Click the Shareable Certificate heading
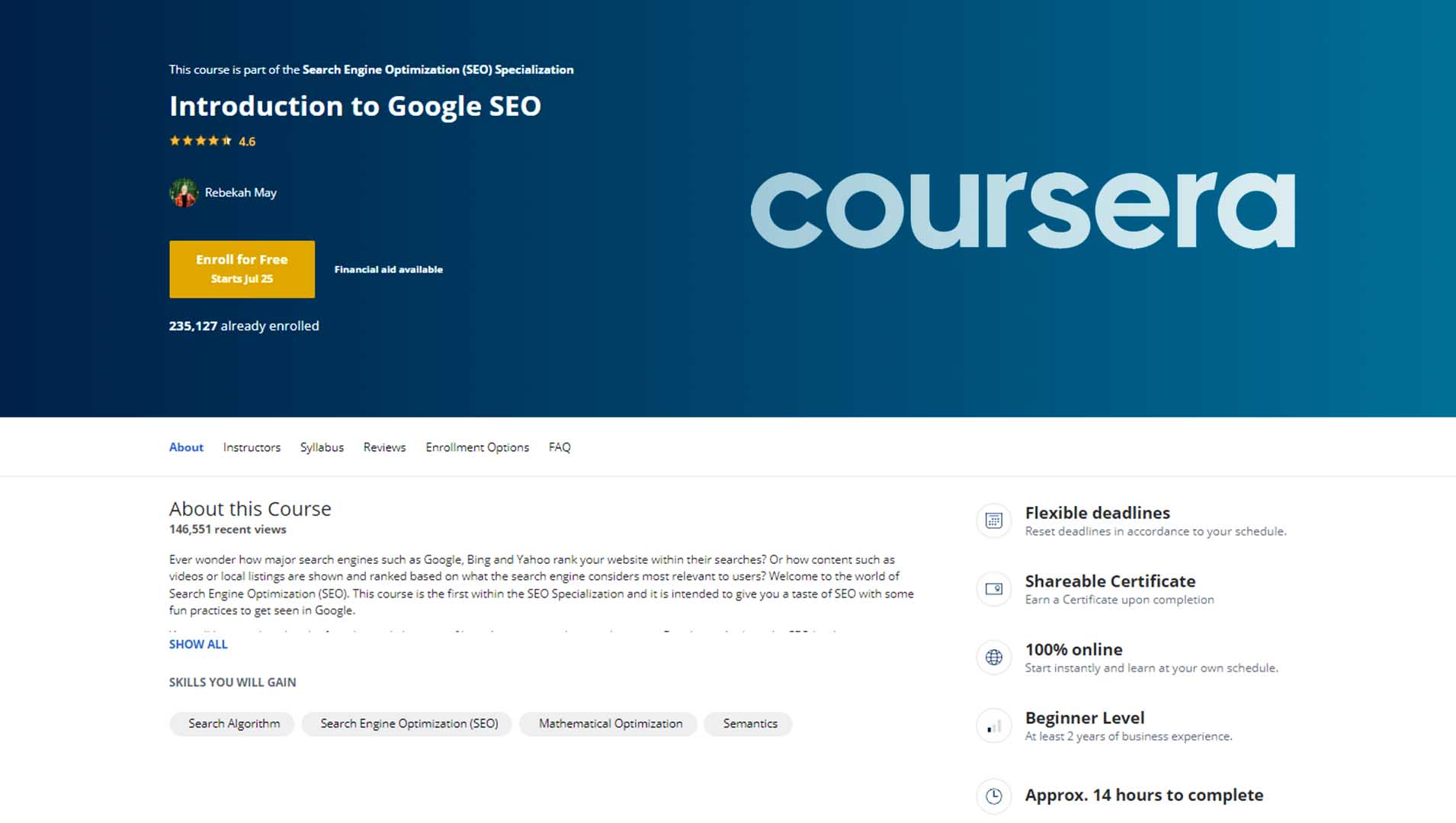The width and height of the screenshot is (1456, 823). tap(1110, 581)
